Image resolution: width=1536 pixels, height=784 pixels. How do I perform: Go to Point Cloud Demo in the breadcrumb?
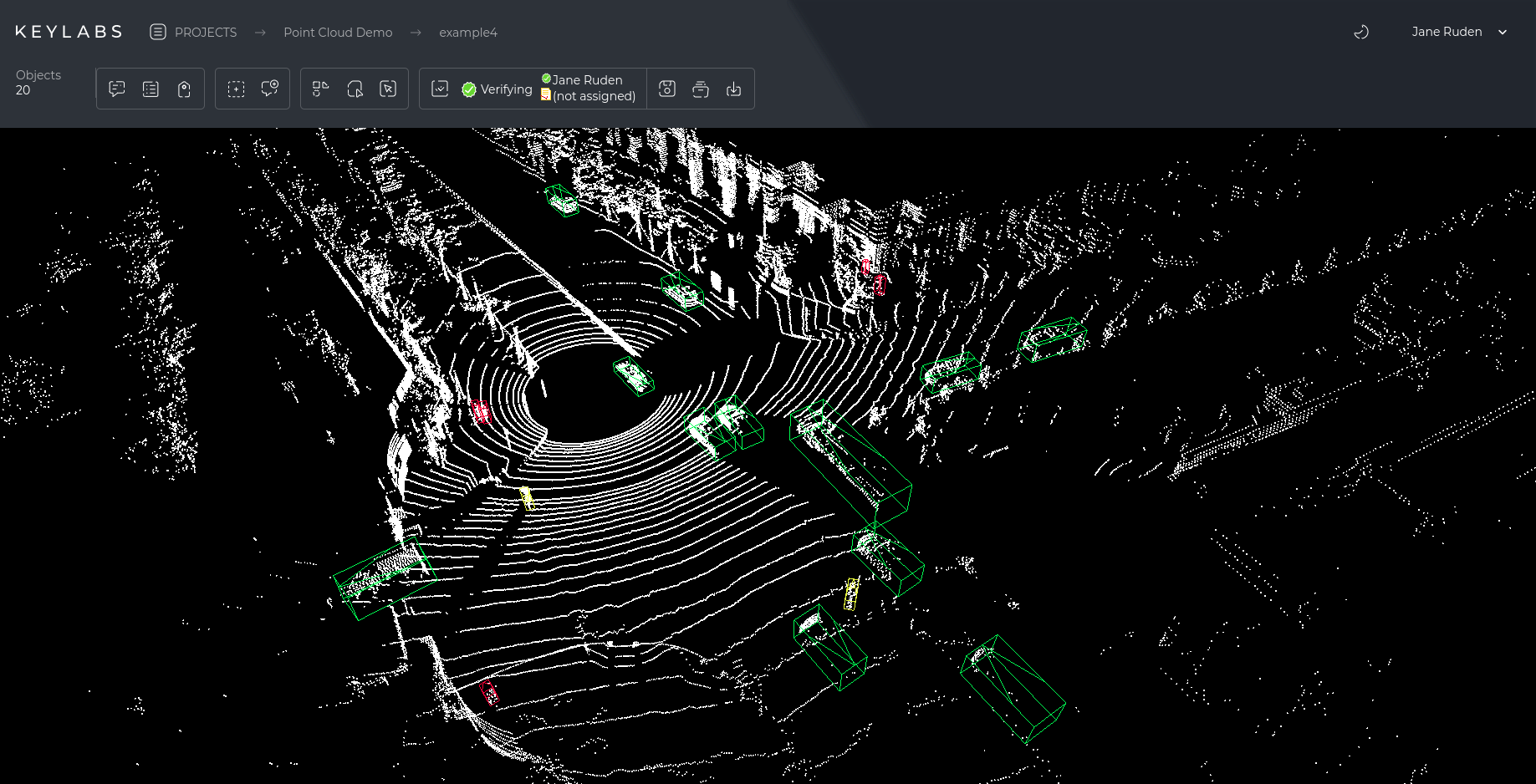pyautogui.click(x=338, y=32)
